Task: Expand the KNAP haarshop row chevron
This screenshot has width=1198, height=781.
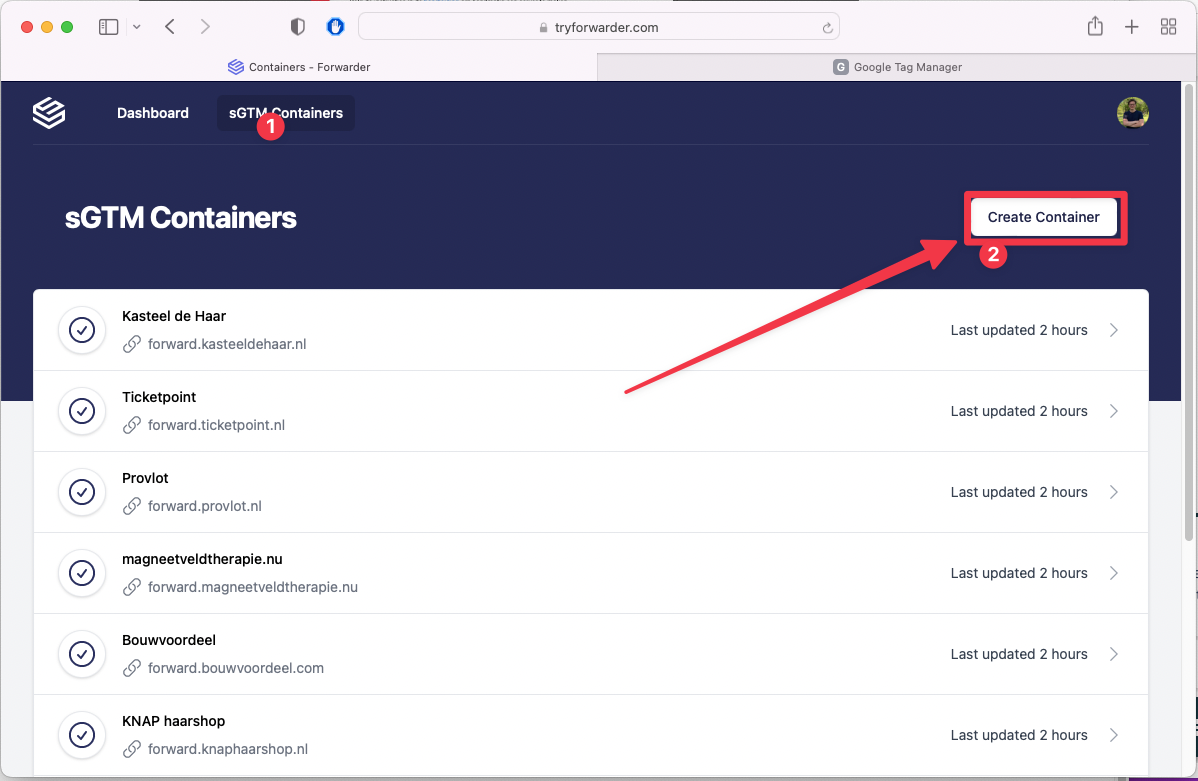Action: coord(1114,735)
